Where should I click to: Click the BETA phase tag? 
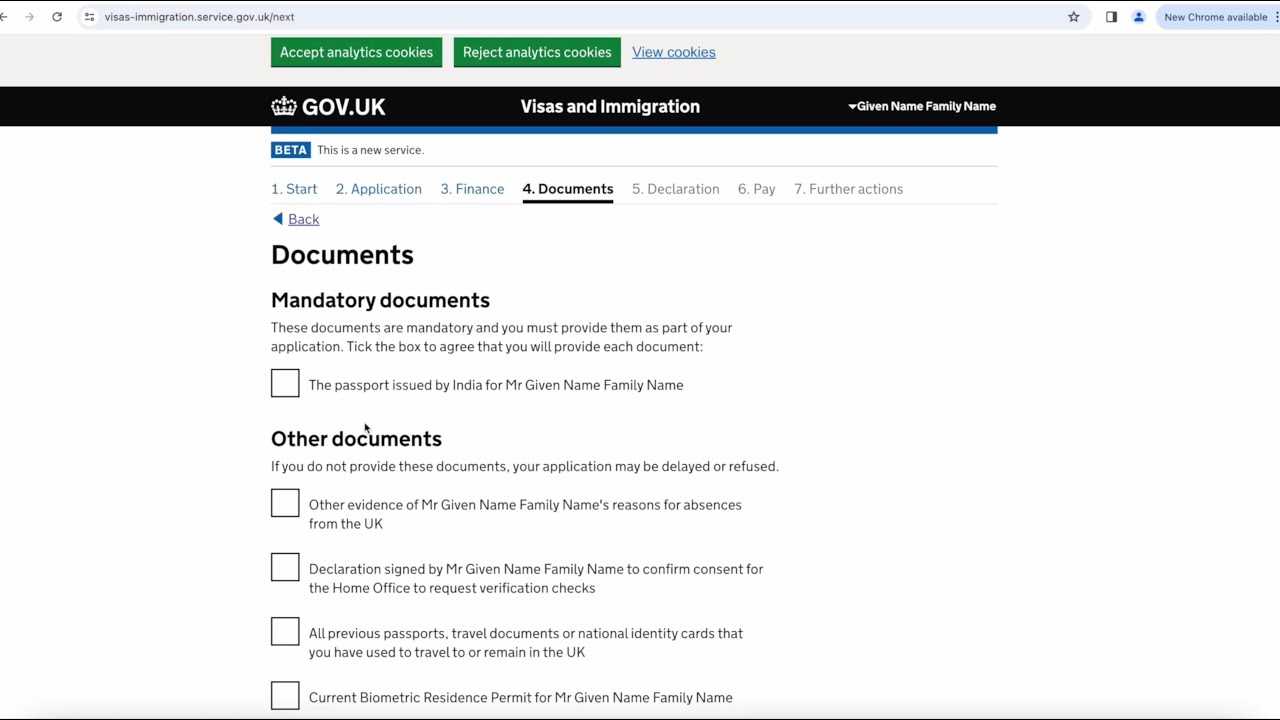(x=291, y=150)
